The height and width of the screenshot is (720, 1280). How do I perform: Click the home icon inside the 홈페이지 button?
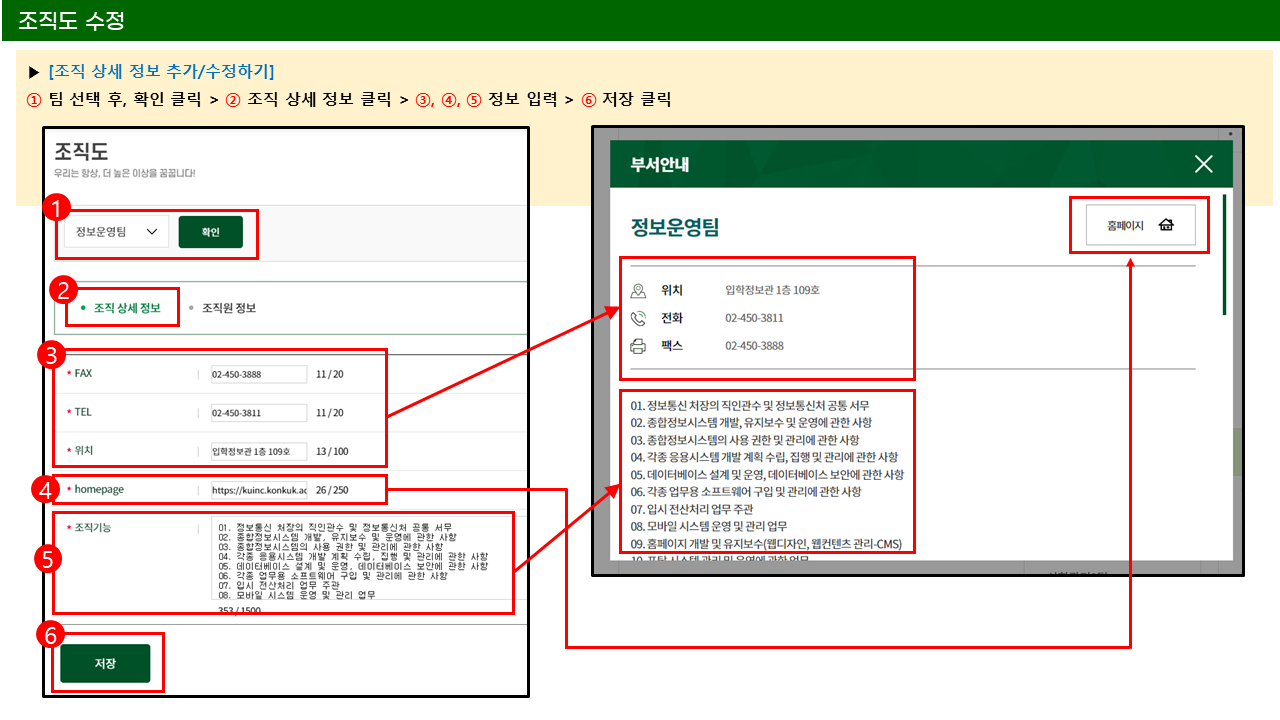point(1166,224)
